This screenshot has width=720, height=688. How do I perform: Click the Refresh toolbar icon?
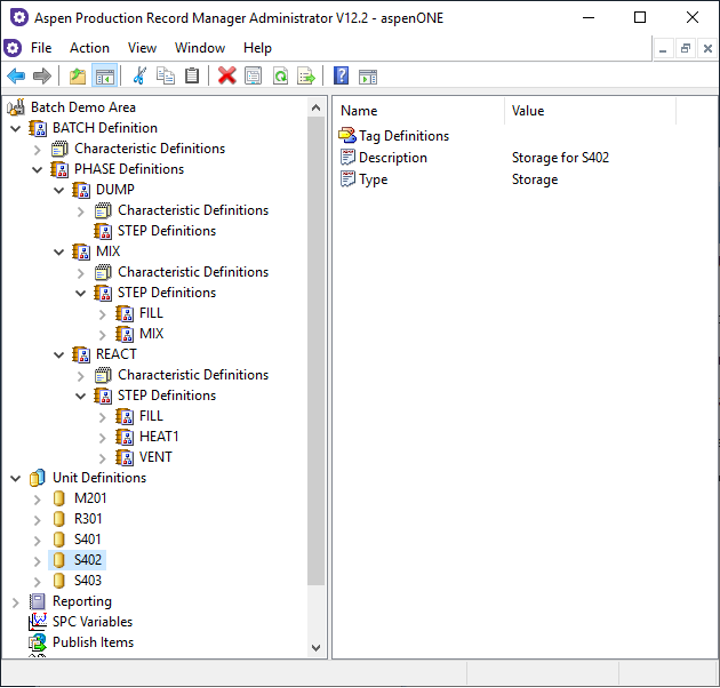[281, 76]
